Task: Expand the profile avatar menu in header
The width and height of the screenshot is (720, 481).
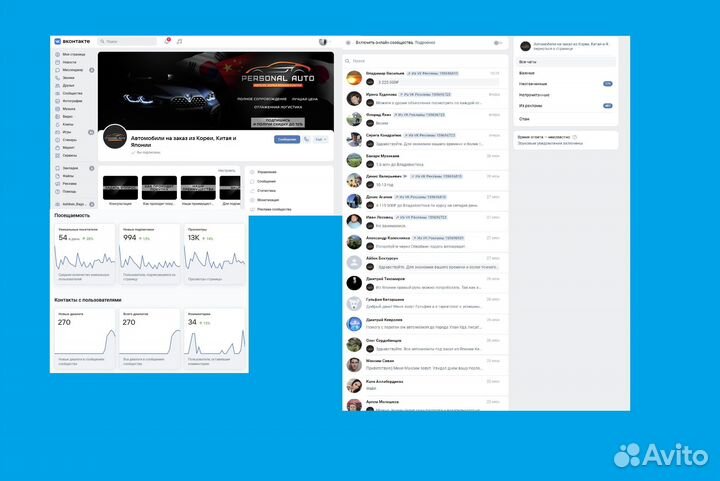Action: [x=324, y=41]
